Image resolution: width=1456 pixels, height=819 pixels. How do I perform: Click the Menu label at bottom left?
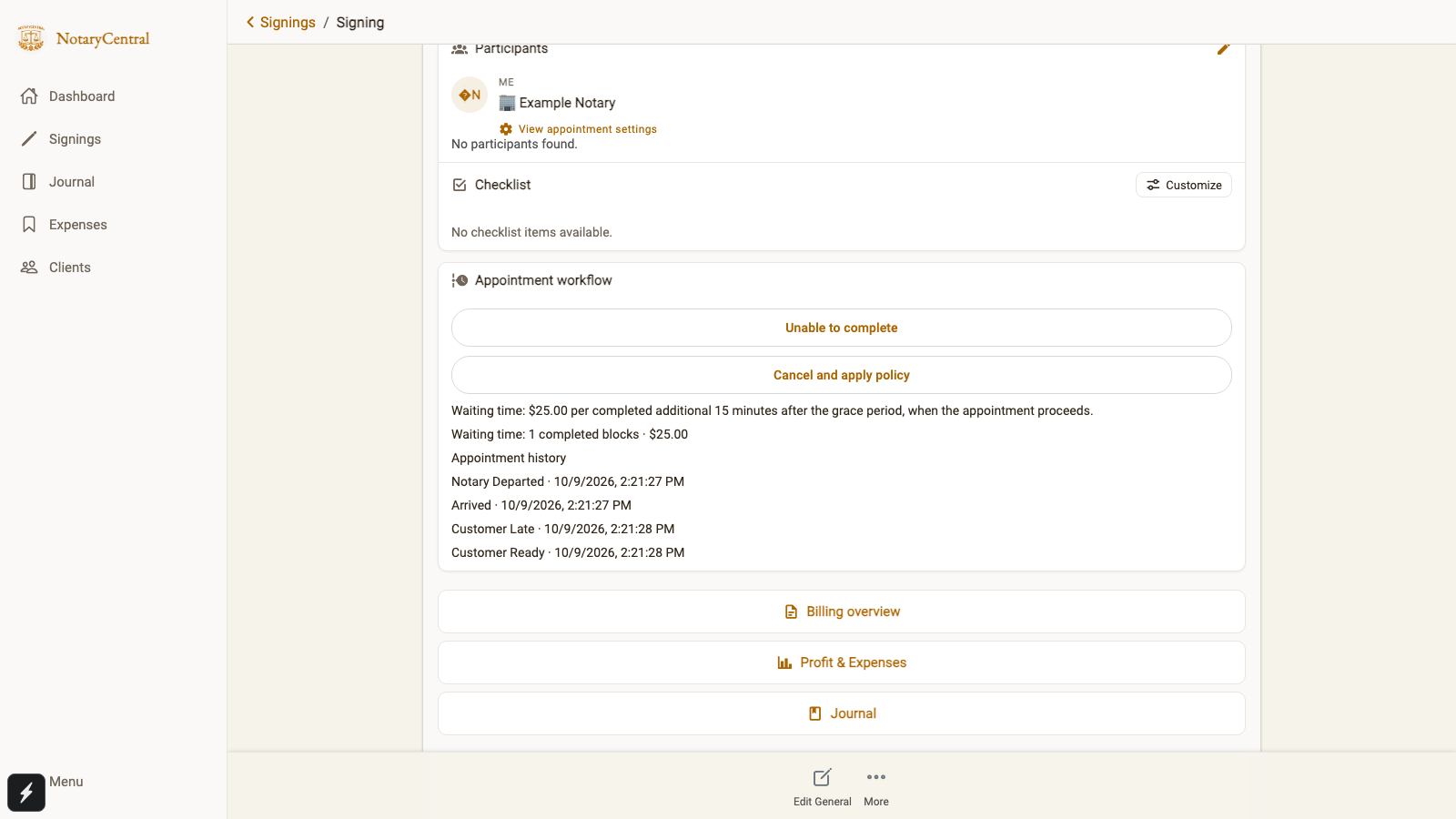click(66, 782)
